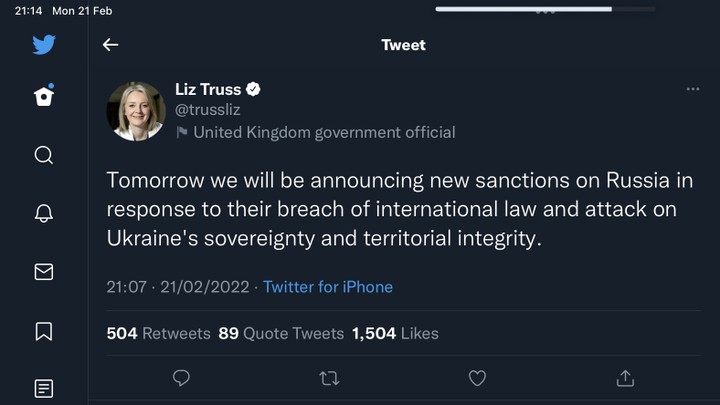Screen dimensions: 720x405
Task: Open the Search magnifier icon
Action: point(43,155)
